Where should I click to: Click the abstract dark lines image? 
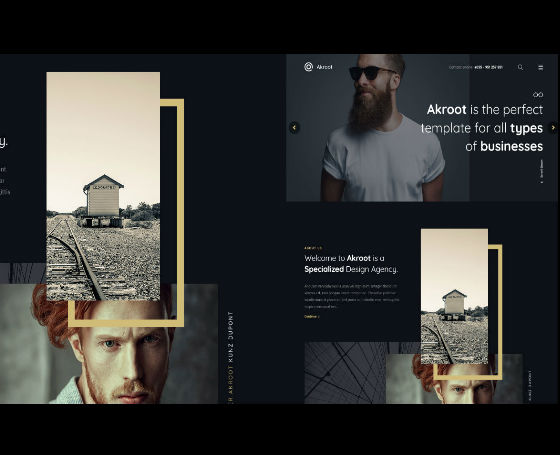pyautogui.click(x=345, y=373)
